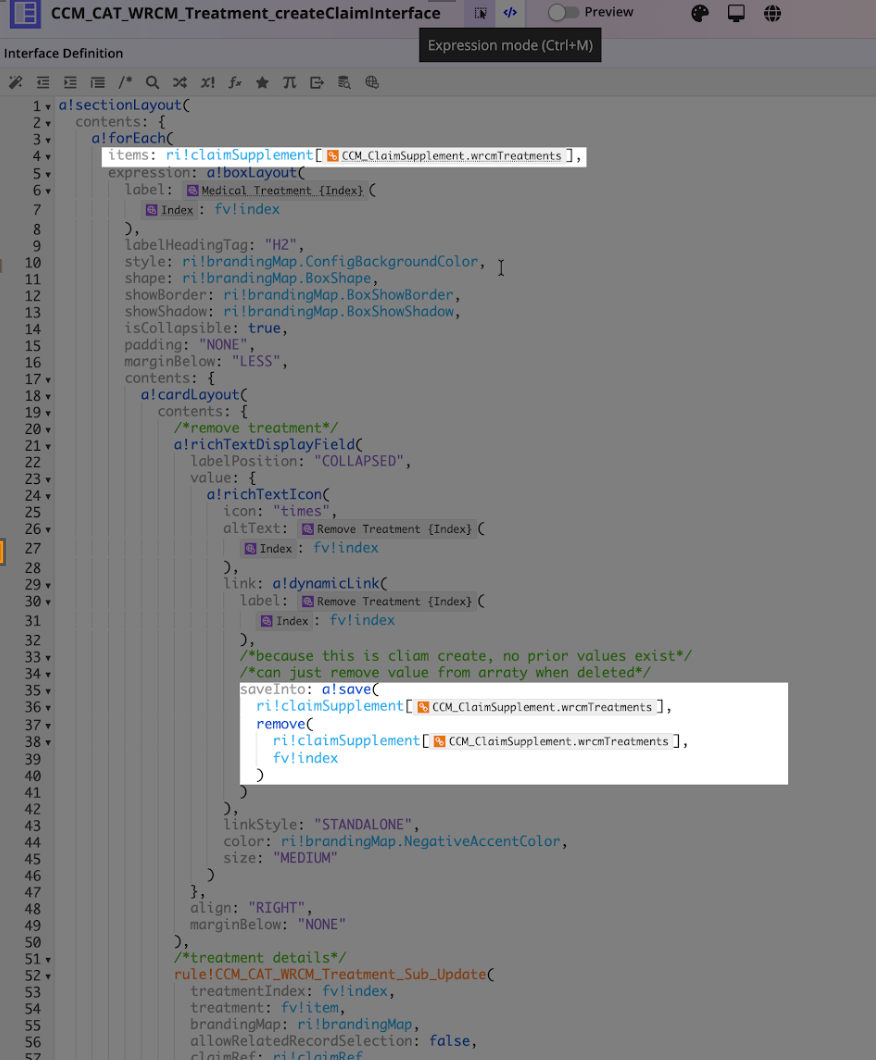The width and height of the screenshot is (876, 1060).
Task: Click line number 27 in the gutter
Action: click(32, 549)
